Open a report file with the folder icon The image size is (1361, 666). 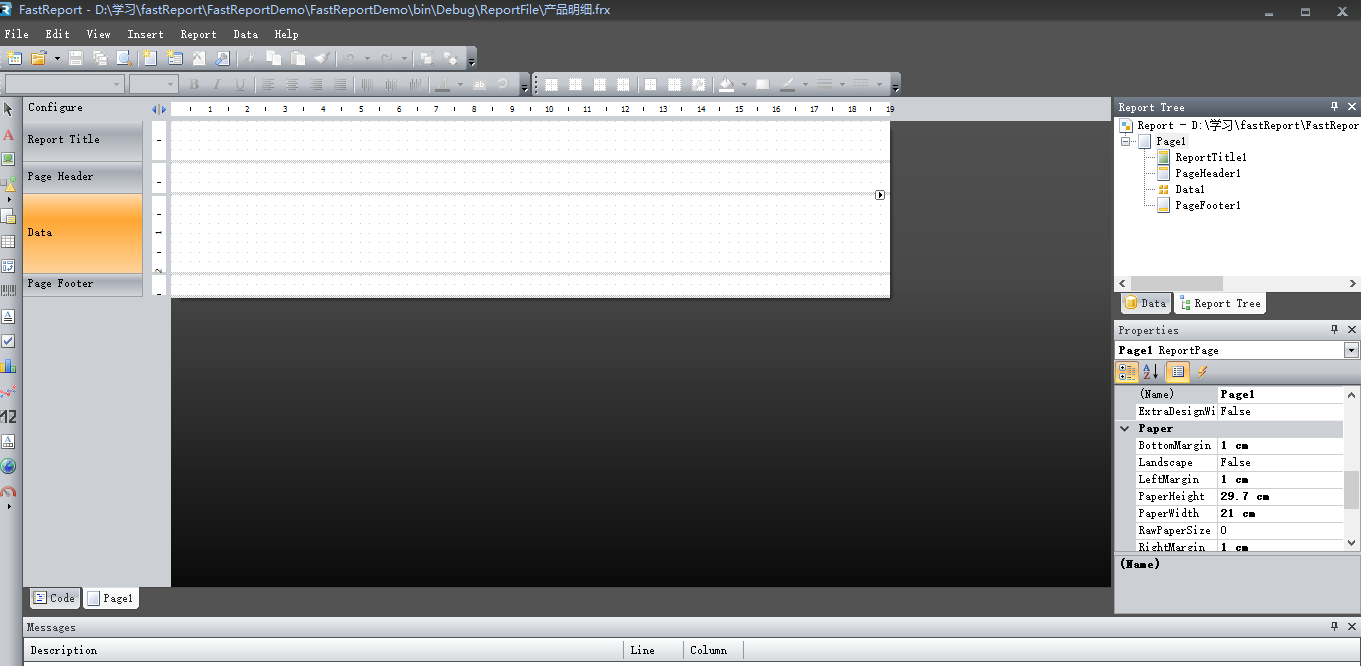click(x=39, y=59)
